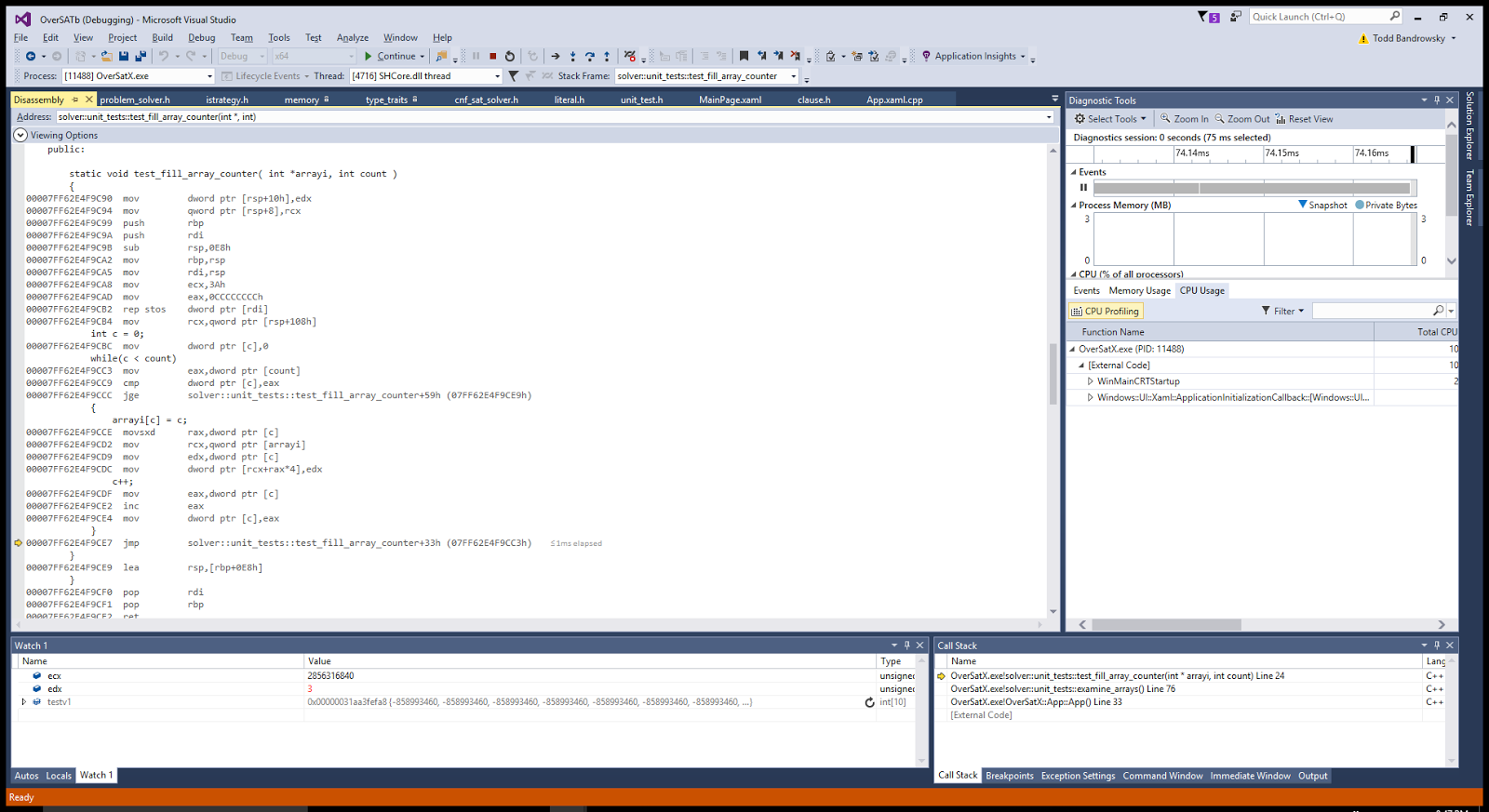
Task: Click the Restart debugging icon
Action: point(510,56)
